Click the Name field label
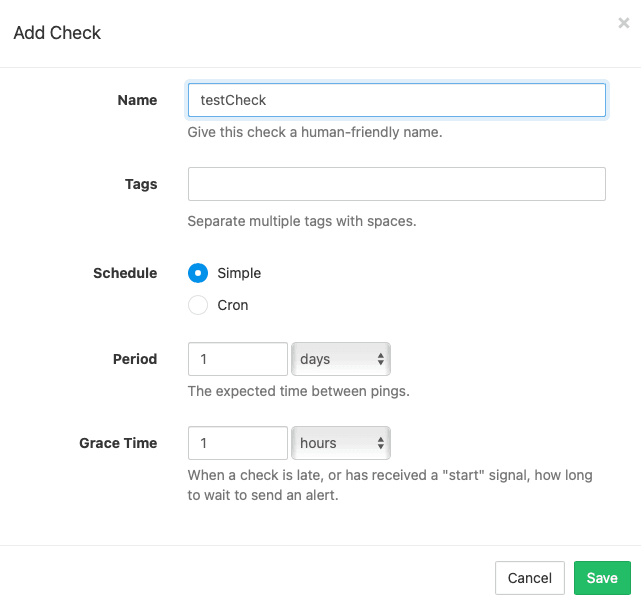641x607 pixels. (137, 100)
